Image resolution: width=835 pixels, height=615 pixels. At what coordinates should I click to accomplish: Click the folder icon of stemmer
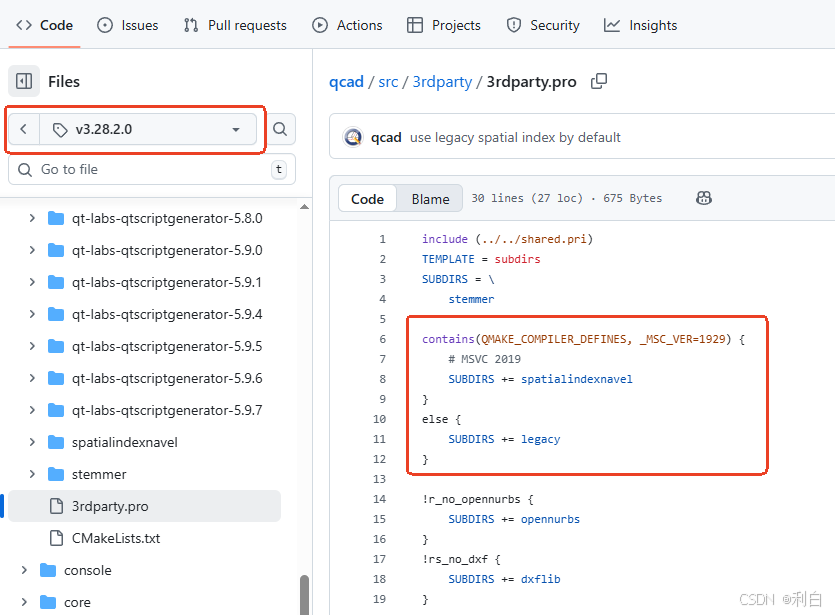pyautogui.click(x=56, y=474)
